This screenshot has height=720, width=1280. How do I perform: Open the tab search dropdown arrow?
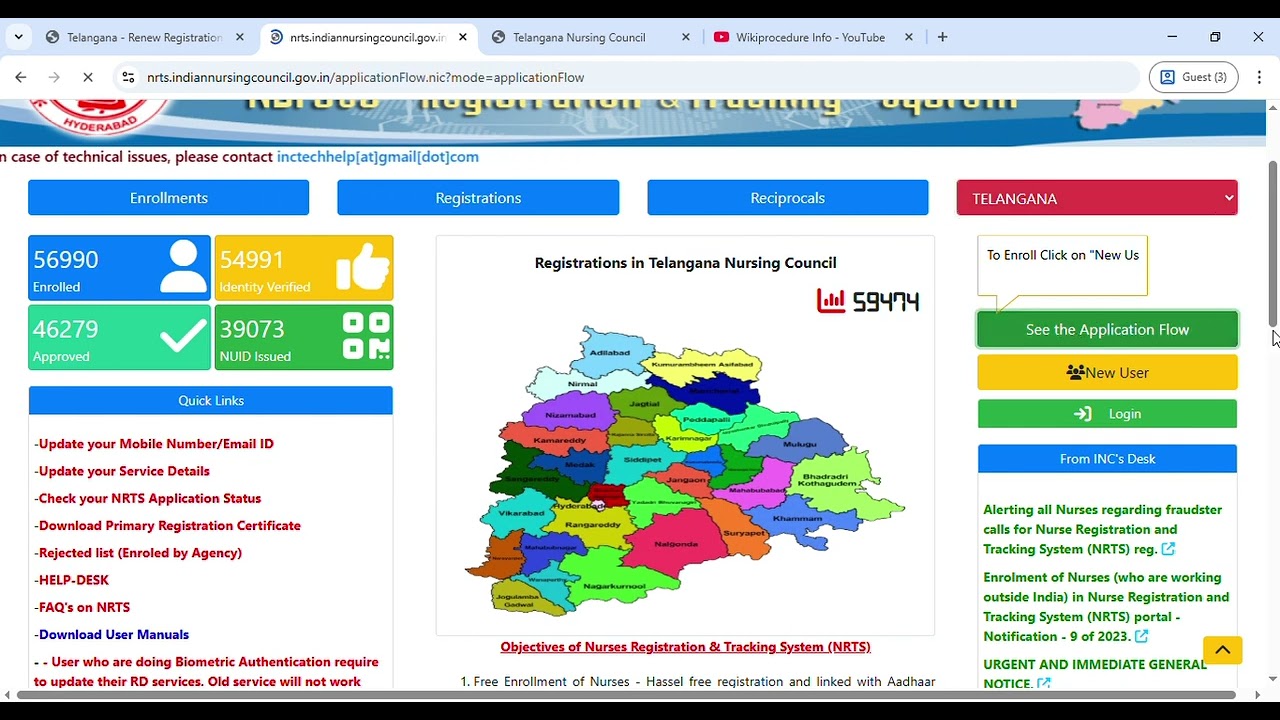18,37
